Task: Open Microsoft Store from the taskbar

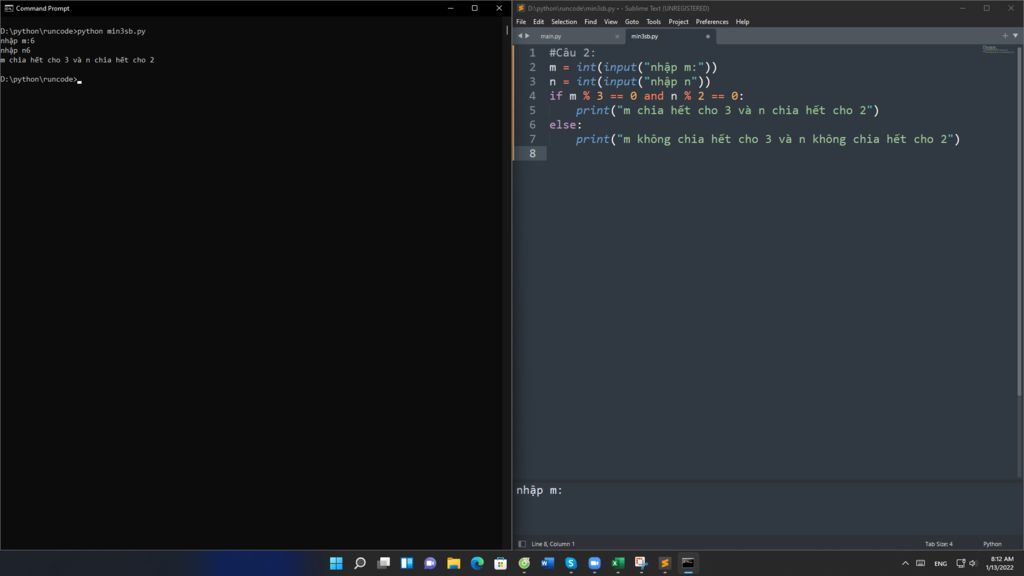Action: (500, 563)
